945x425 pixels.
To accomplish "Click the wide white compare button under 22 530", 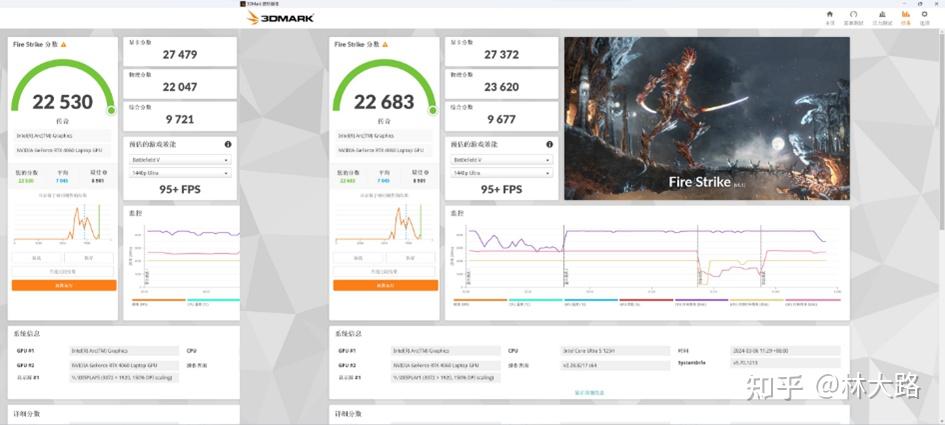I will point(63,272).
